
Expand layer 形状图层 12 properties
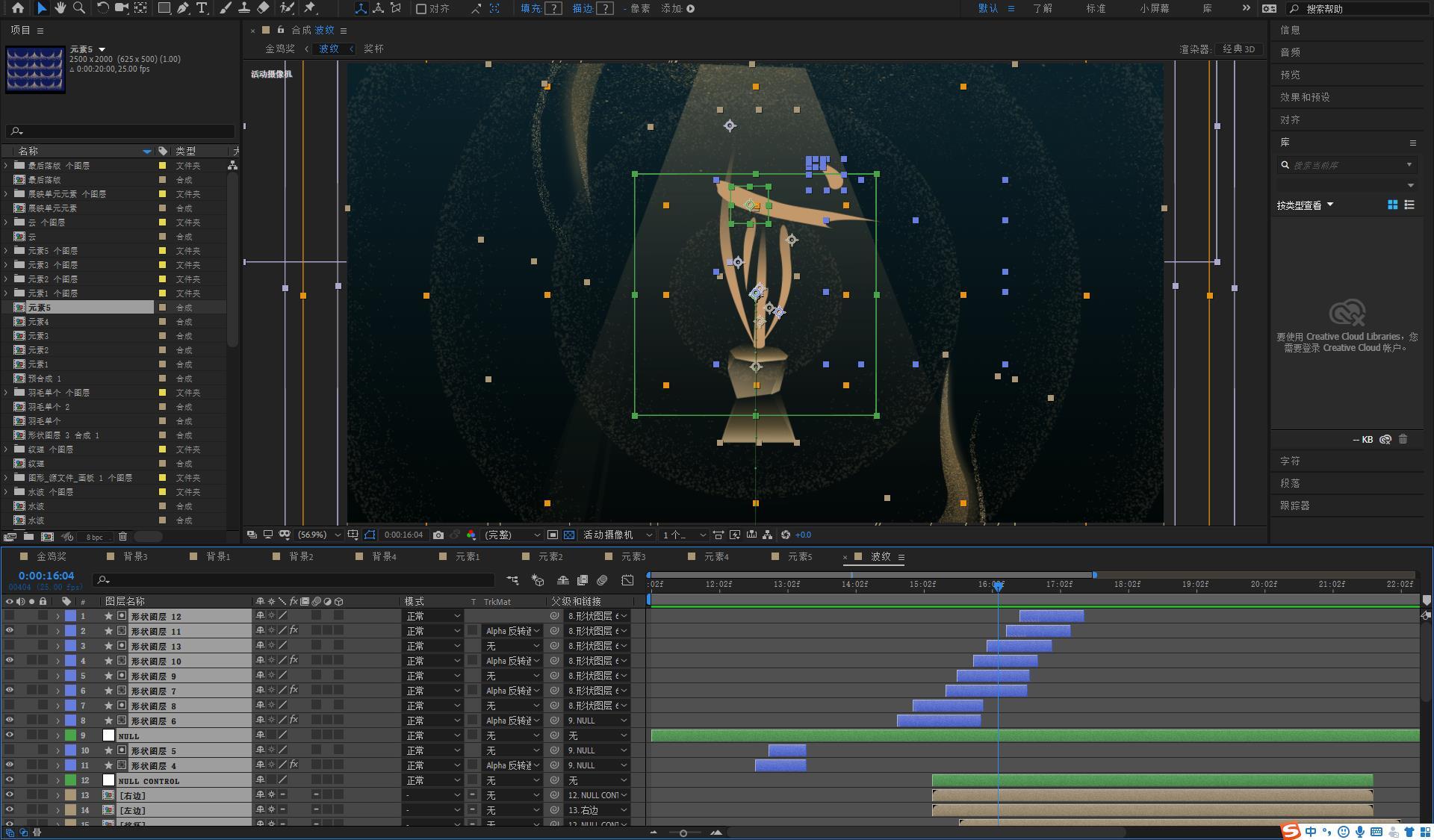(x=58, y=616)
